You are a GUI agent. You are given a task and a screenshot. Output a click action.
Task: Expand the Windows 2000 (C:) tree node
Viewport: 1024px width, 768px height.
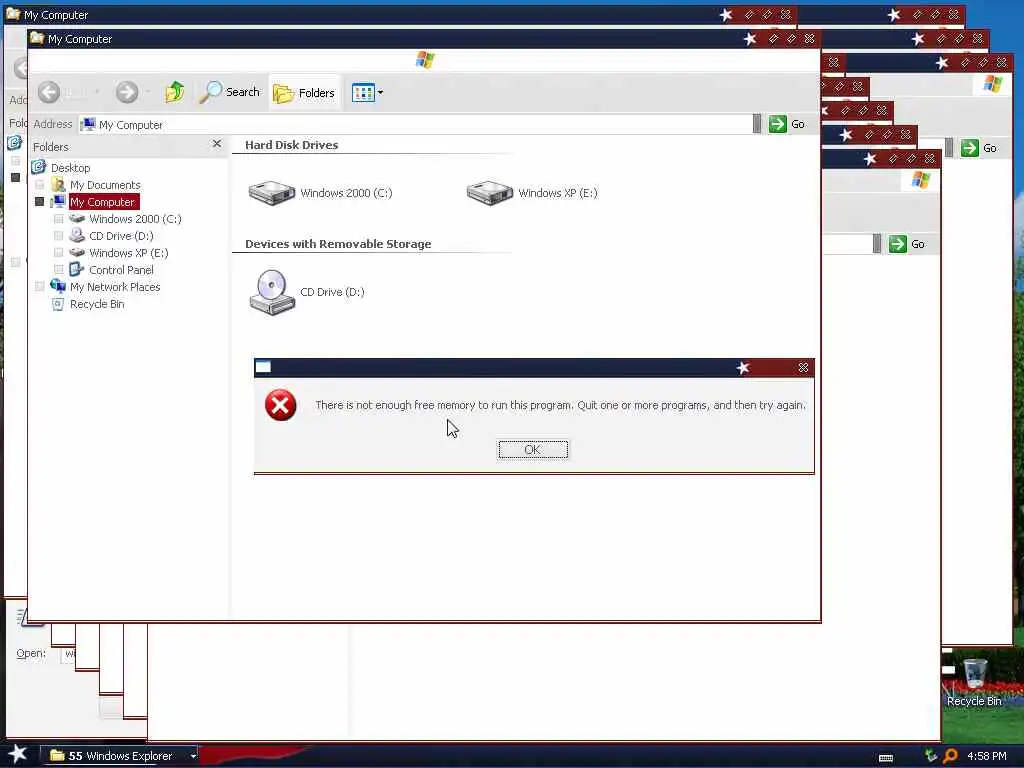pyautogui.click(x=59, y=219)
